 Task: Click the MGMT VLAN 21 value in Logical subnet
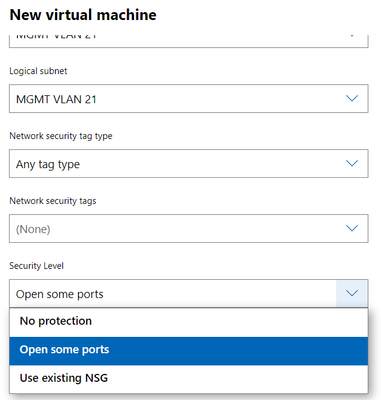[56, 99]
